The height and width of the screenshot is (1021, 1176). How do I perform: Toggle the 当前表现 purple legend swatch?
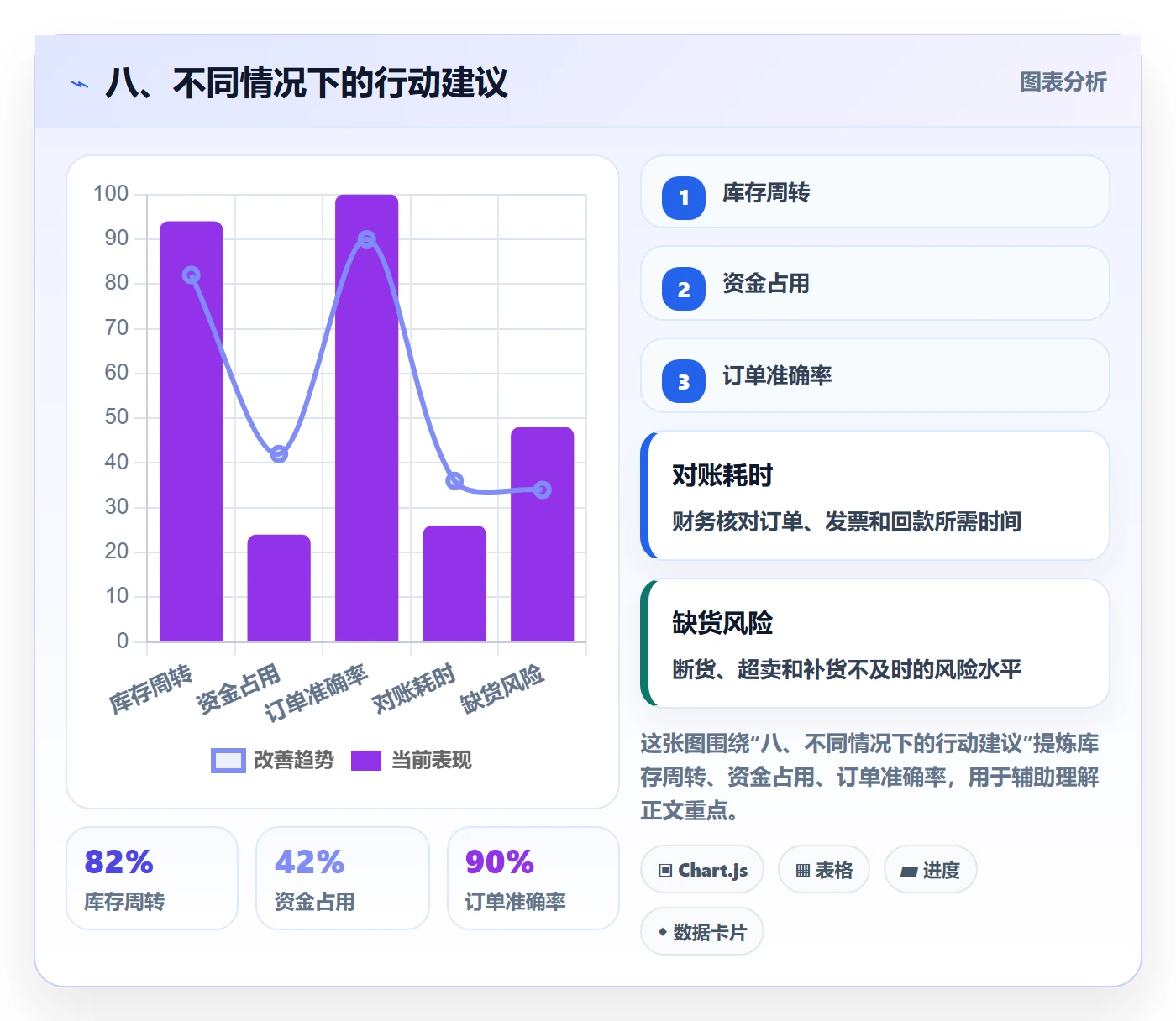366,760
